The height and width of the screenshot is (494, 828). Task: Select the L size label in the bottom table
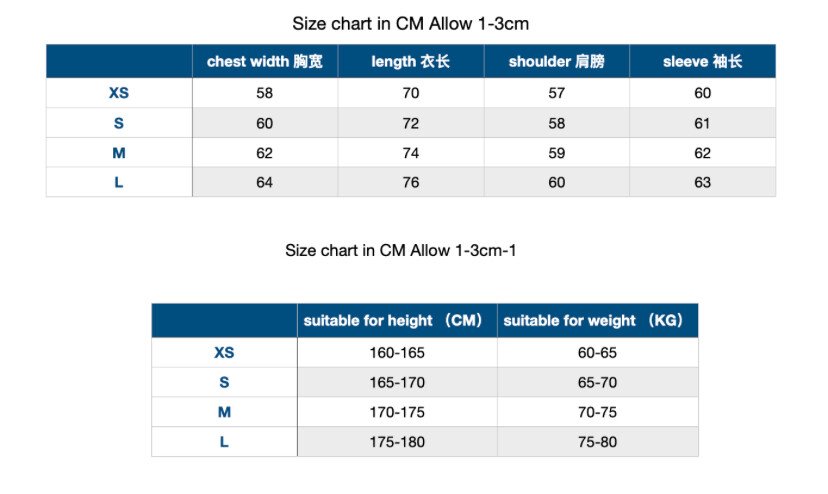(224, 442)
